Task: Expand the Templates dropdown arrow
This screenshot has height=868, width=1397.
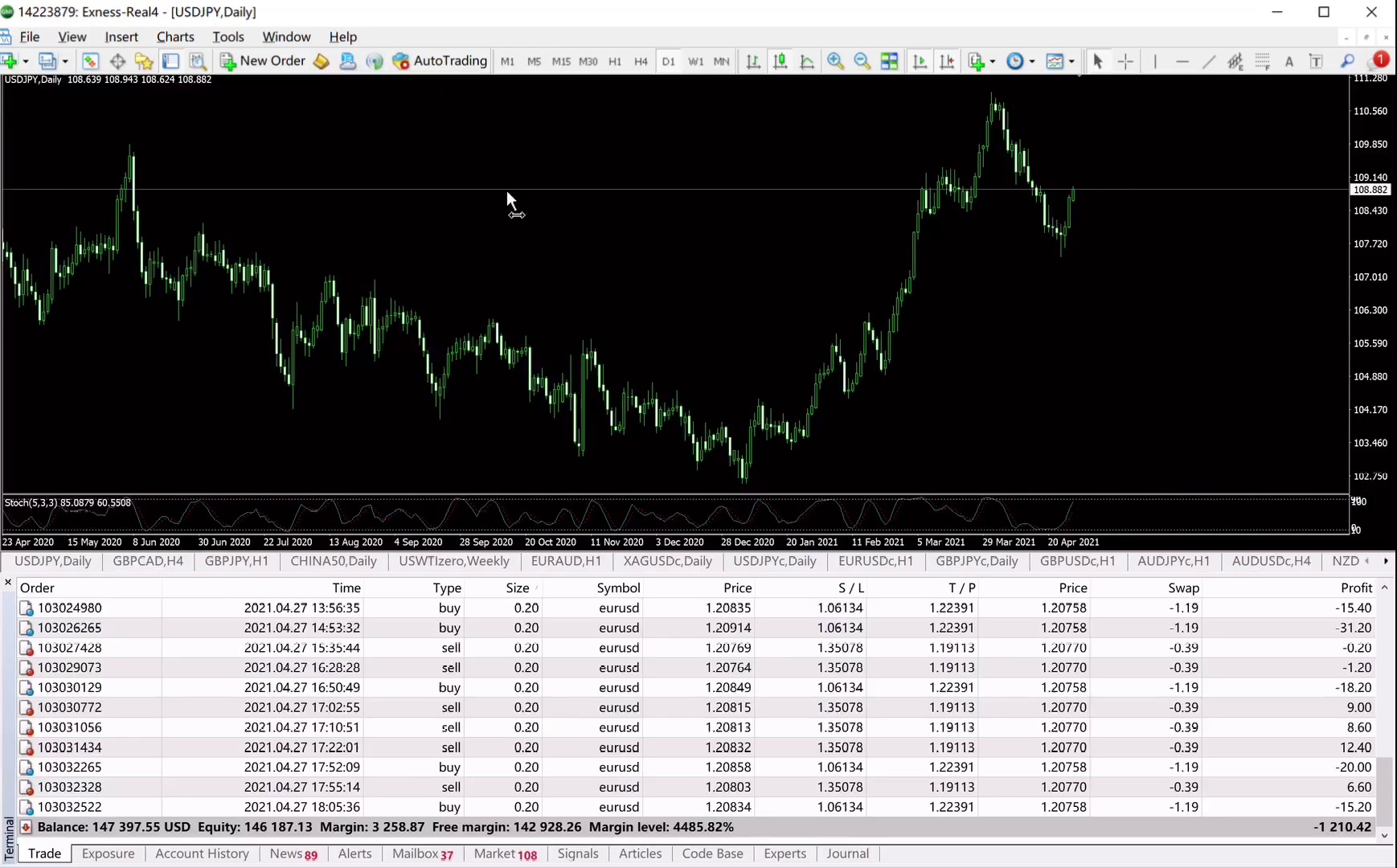Action: tap(1071, 61)
